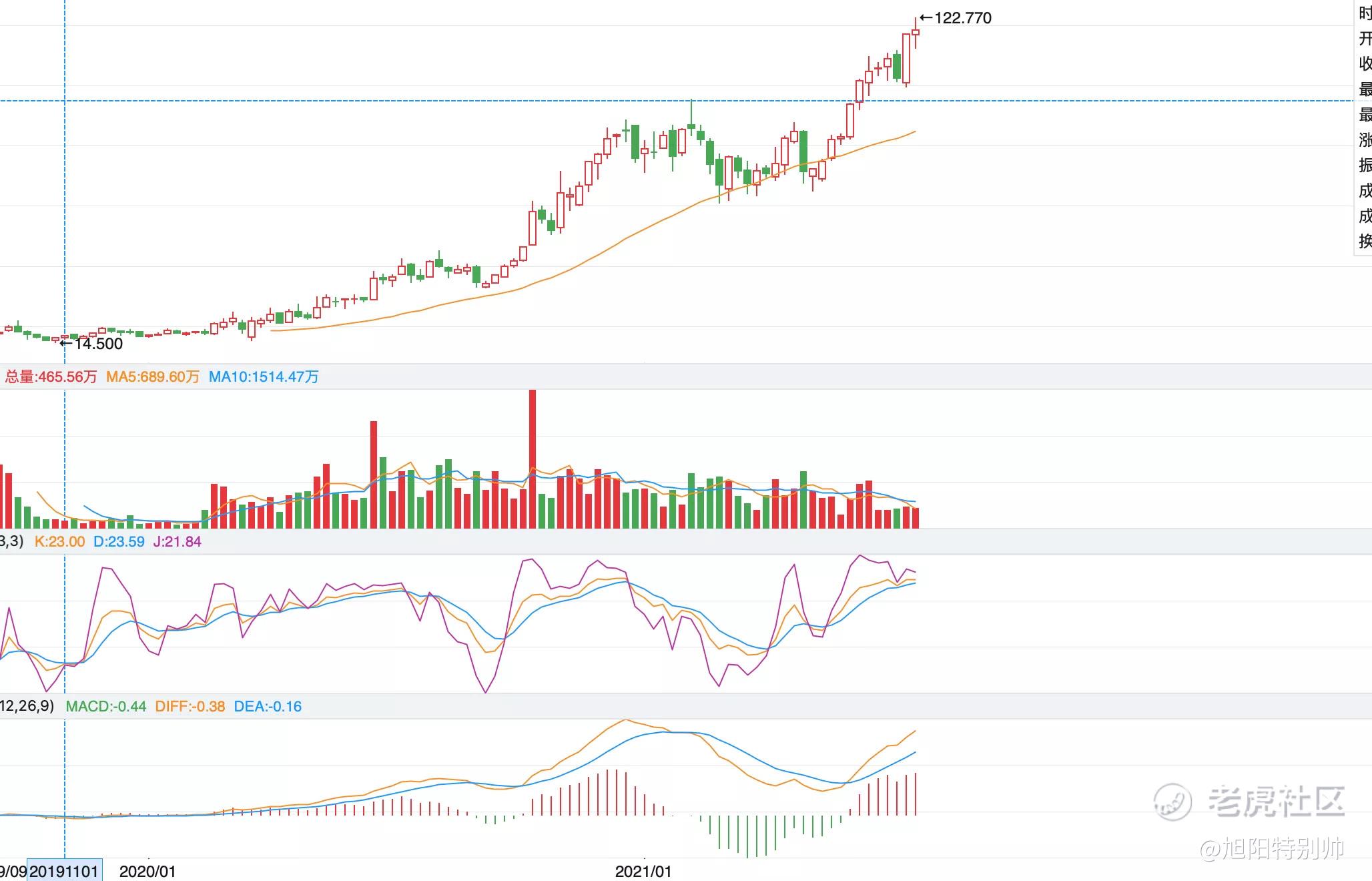
Task: Click the 开 row in info panel
Action: point(1365,38)
